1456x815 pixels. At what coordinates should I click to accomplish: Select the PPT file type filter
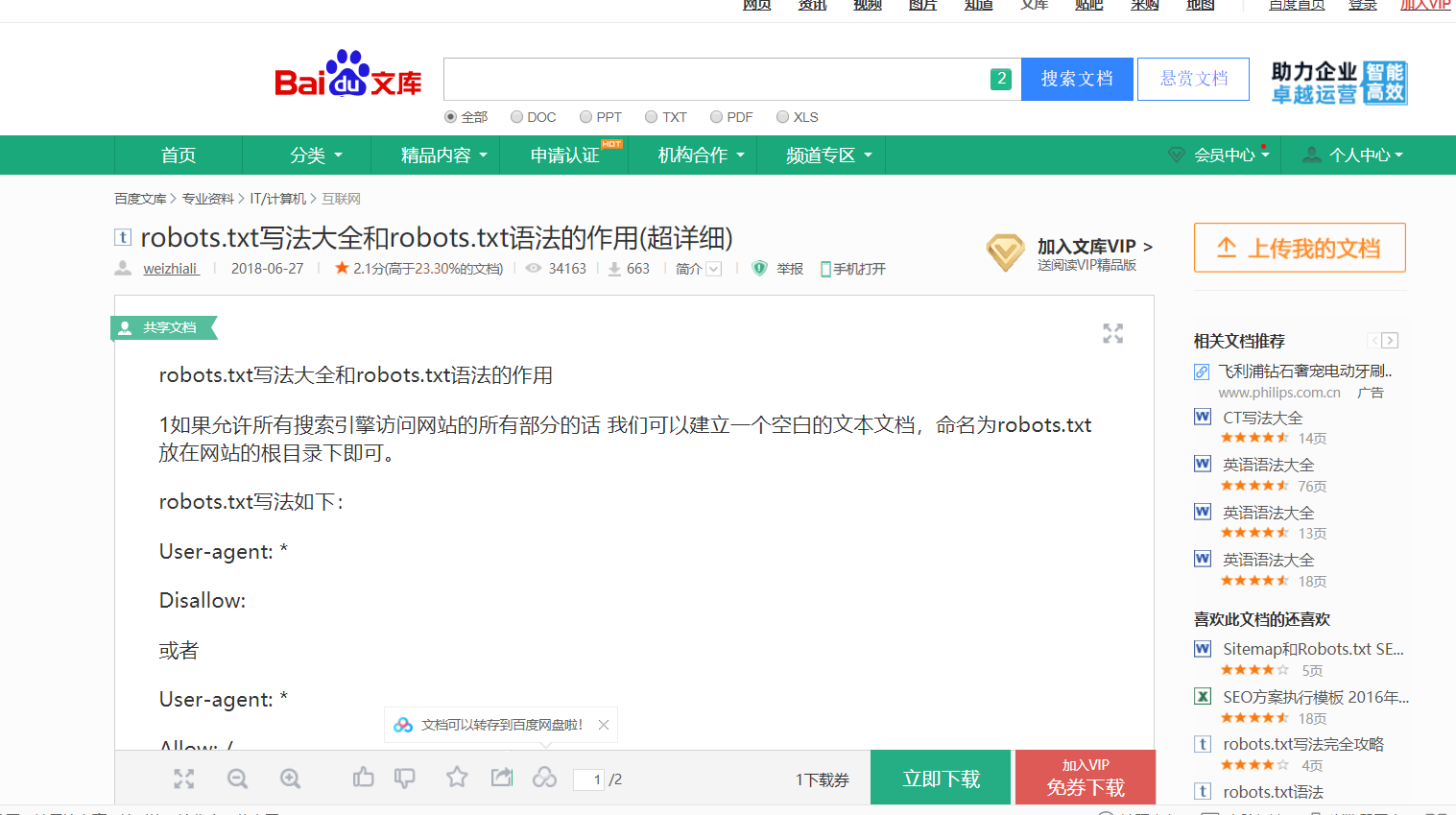click(585, 117)
